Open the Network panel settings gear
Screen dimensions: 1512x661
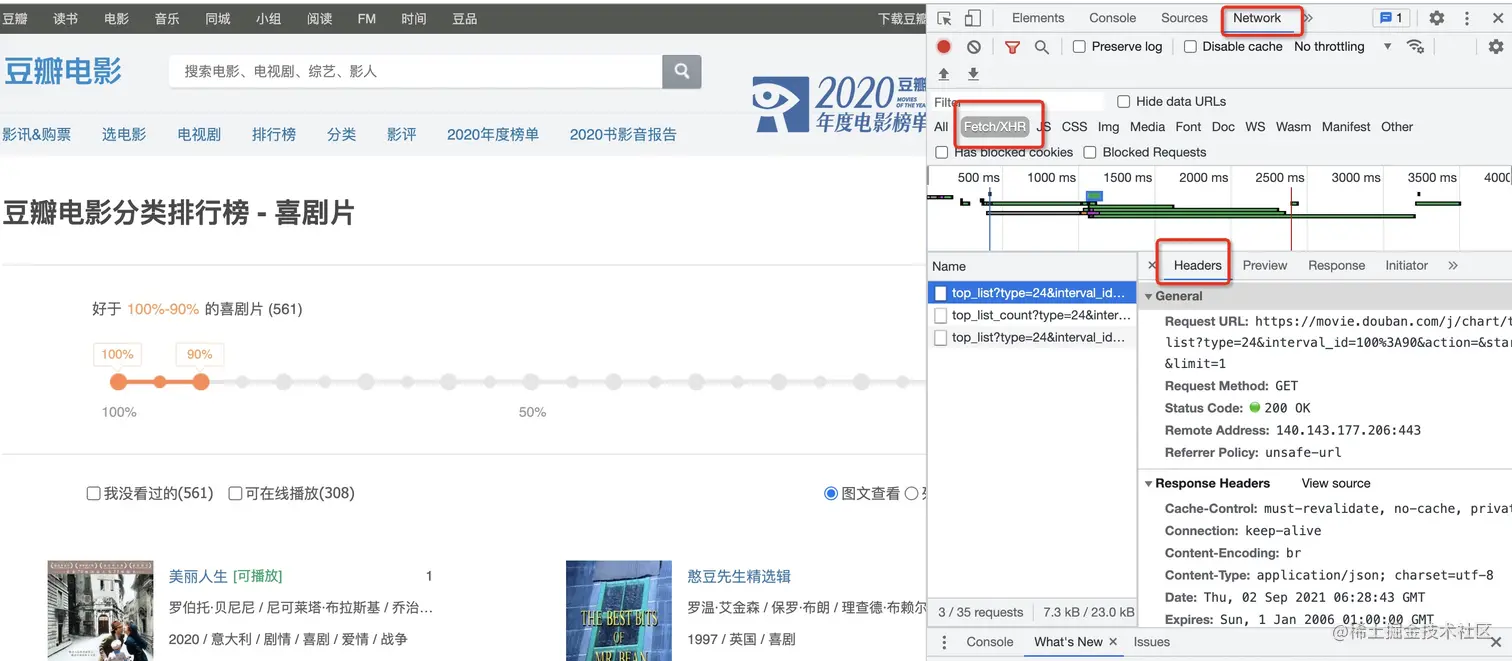1496,47
